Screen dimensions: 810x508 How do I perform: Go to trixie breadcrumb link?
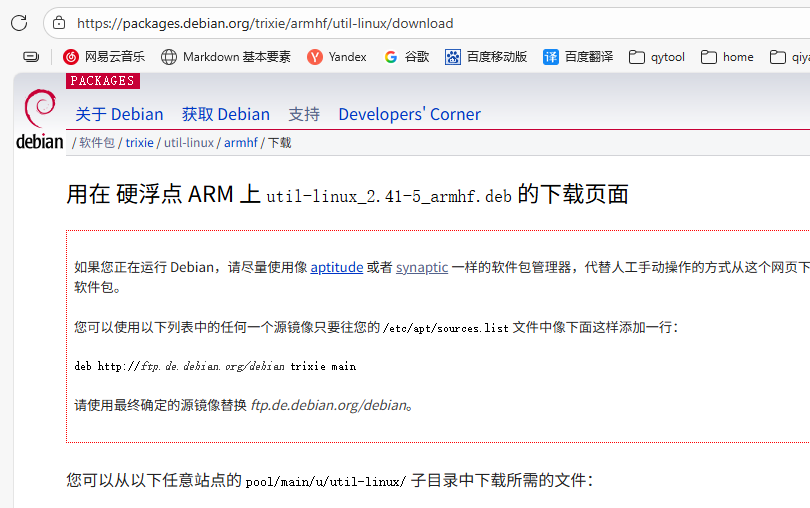pyautogui.click(x=139, y=143)
